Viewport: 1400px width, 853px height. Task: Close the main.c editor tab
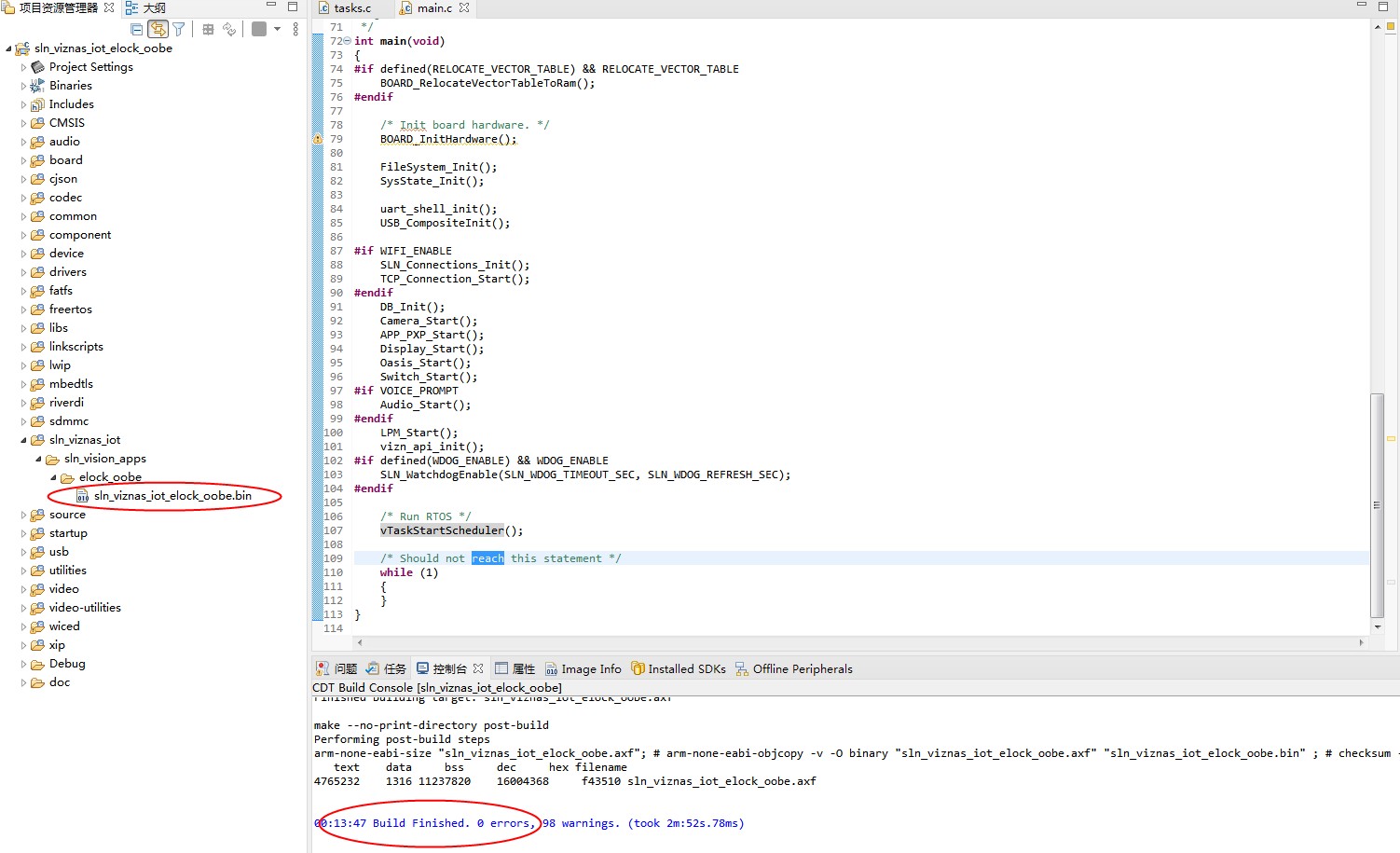pyautogui.click(x=464, y=7)
